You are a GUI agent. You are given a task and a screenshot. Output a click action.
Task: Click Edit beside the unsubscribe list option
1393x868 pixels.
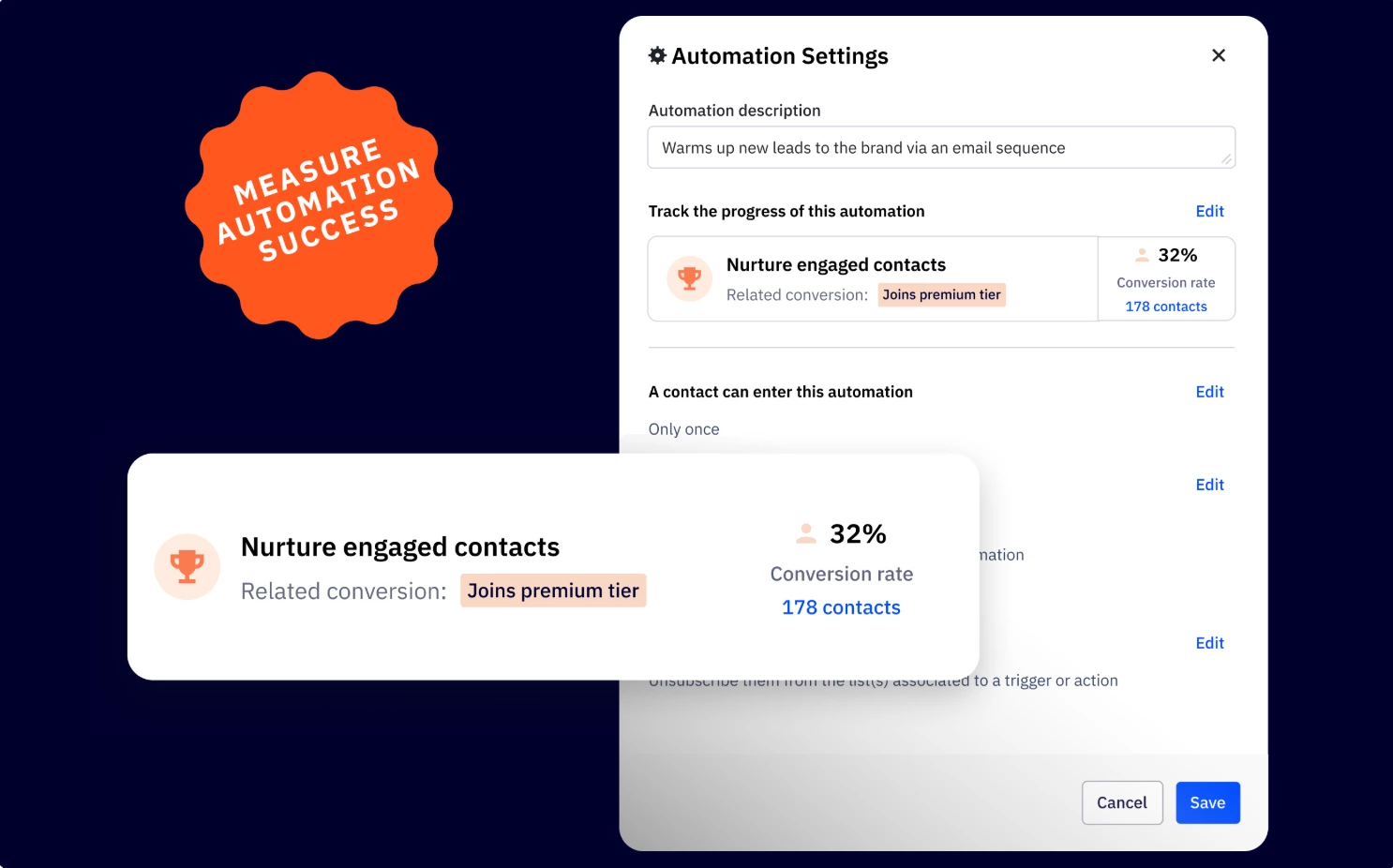pos(1209,643)
